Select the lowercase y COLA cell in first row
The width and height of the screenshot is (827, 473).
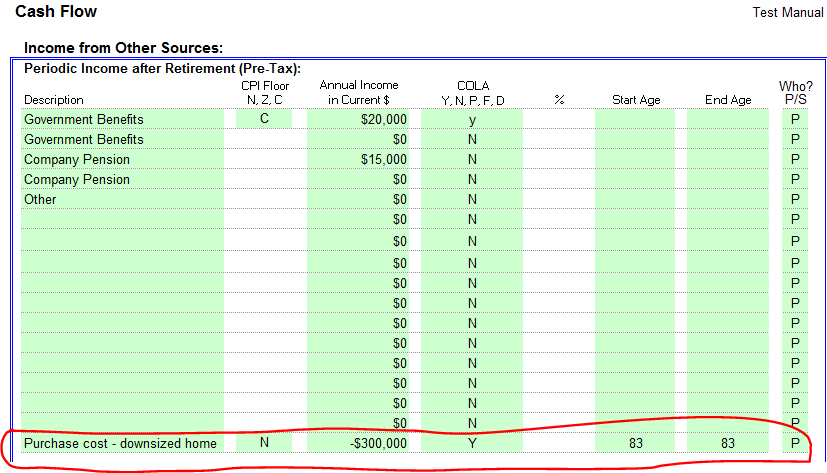click(x=472, y=120)
